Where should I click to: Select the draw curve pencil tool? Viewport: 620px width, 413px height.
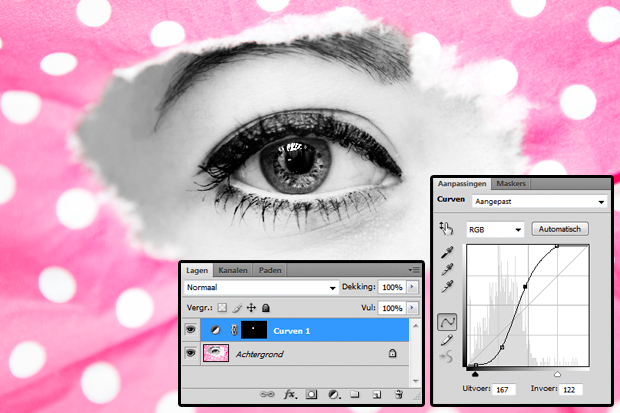447,340
